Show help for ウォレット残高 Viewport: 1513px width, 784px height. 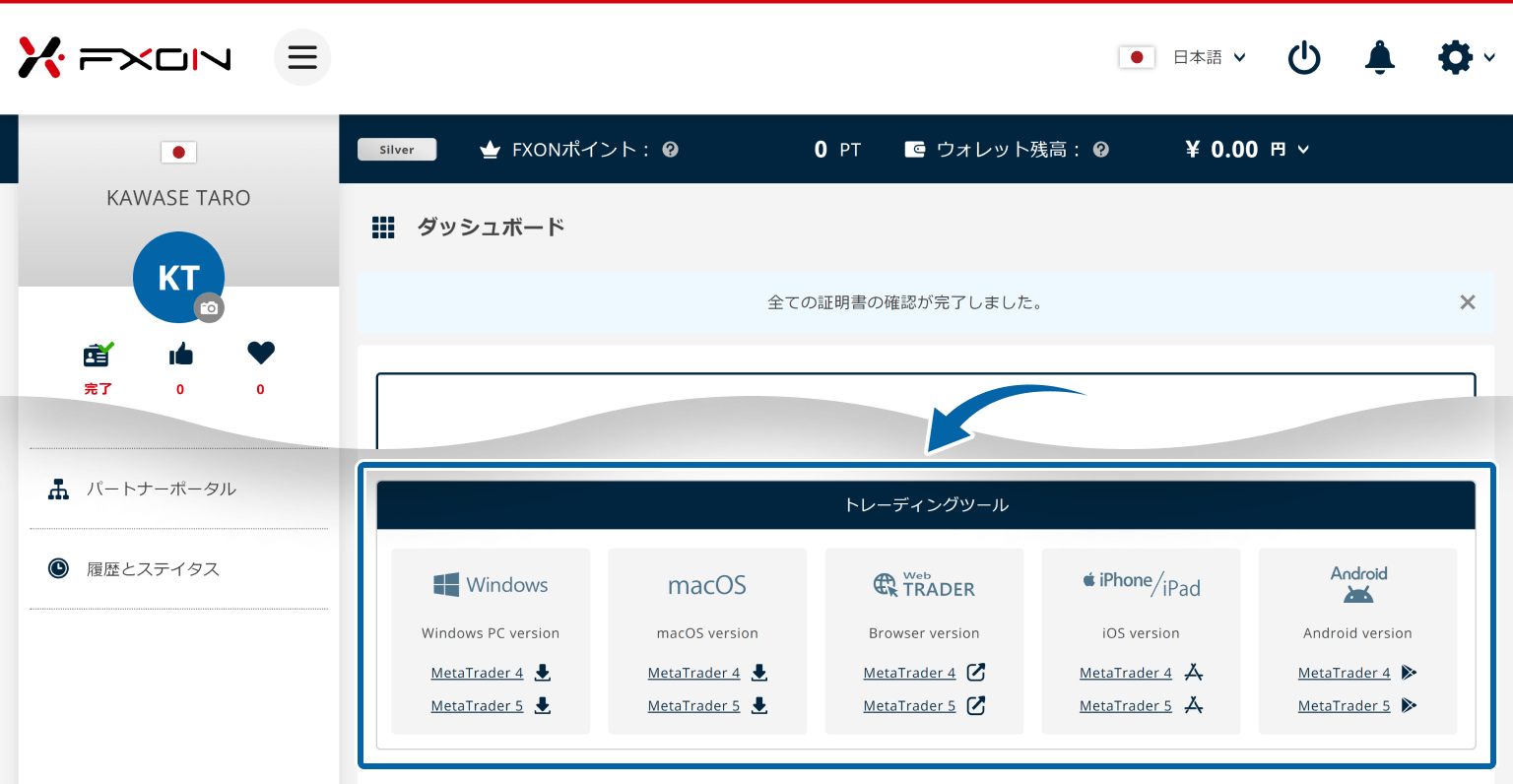pos(1101,150)
